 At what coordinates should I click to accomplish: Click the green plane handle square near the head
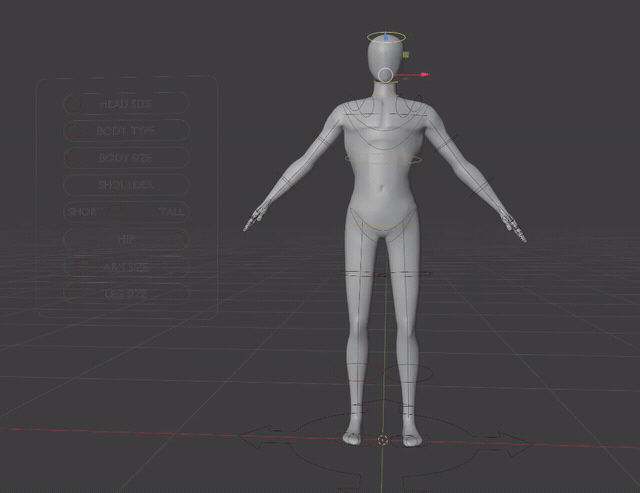(x=406, y=55)
